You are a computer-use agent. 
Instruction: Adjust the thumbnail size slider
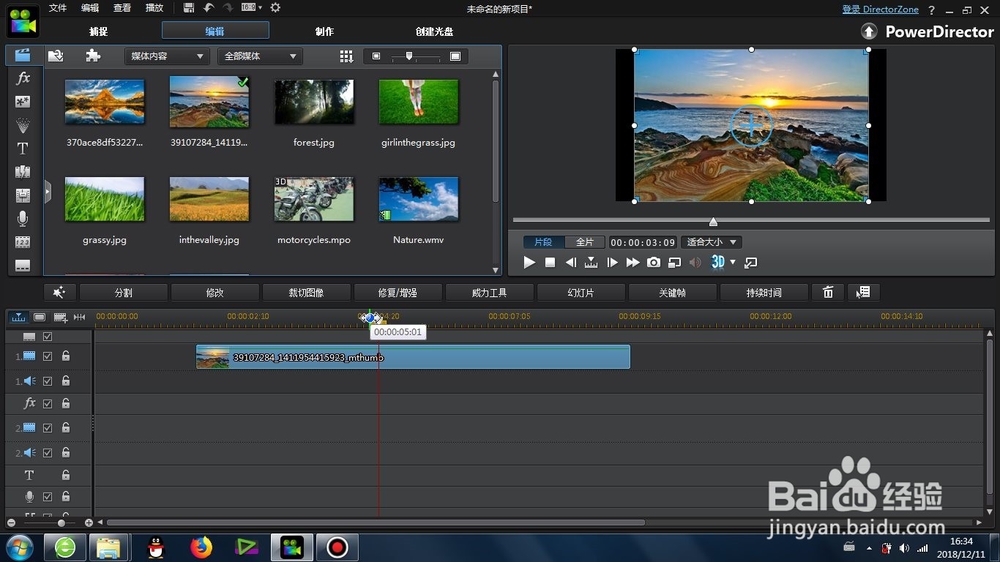point(409,56)
